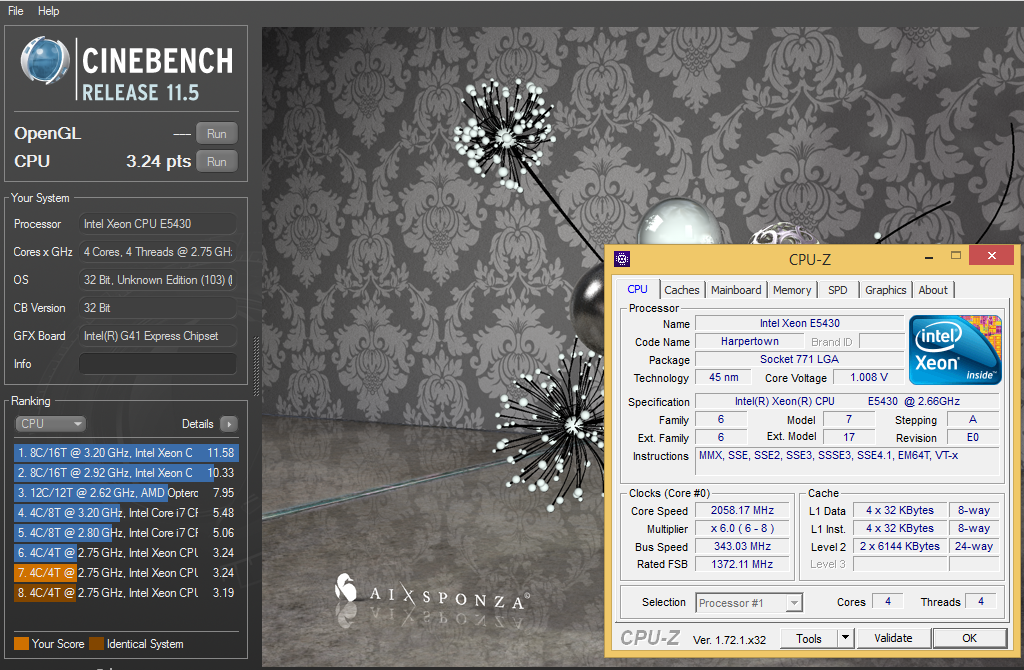
Task: Click the CPU score 3.24 pts
Action: point(159,161)
